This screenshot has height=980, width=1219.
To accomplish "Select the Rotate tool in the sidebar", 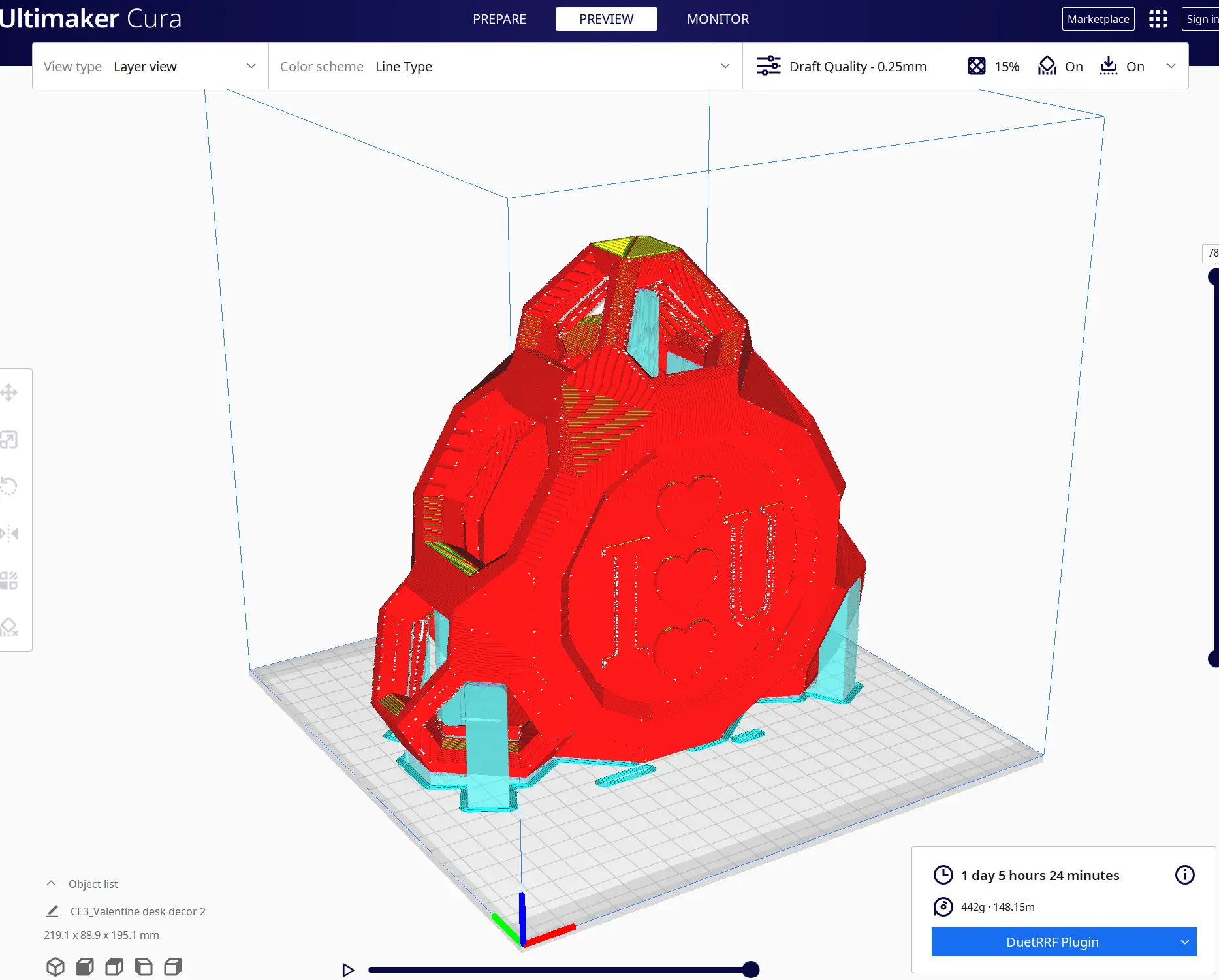I will pyautogui.click(x=9, y=486).
